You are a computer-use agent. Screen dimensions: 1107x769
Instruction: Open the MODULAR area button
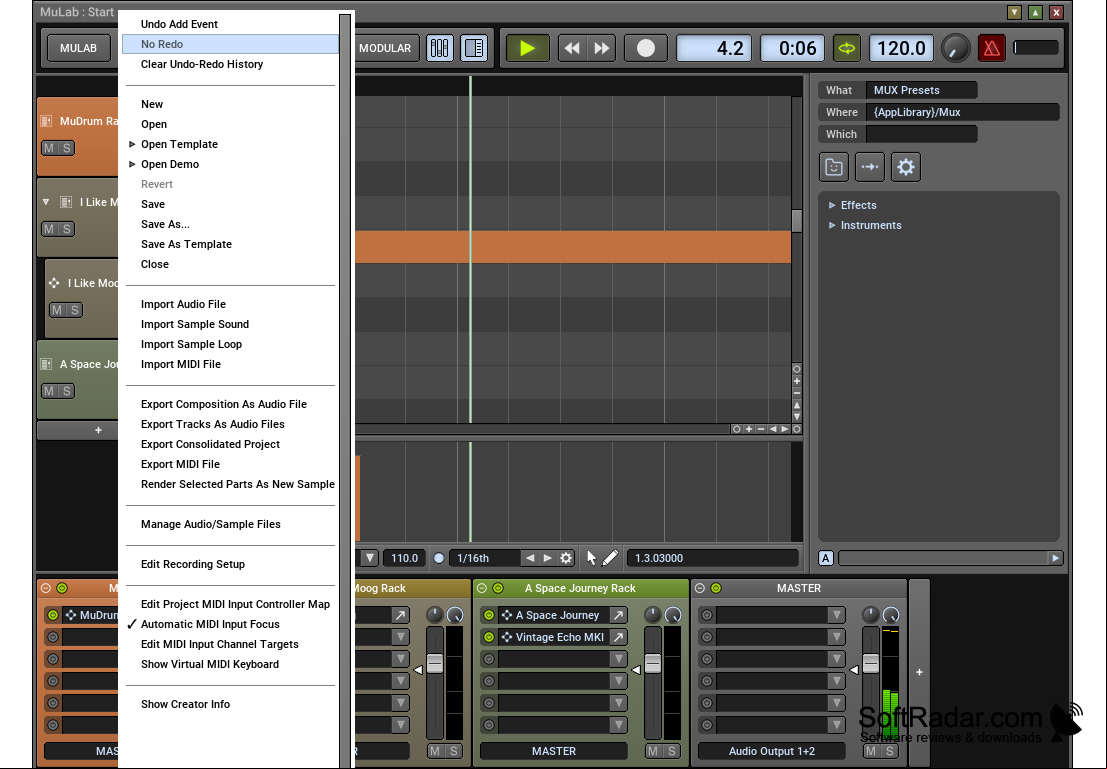click(x=385, y=48)
